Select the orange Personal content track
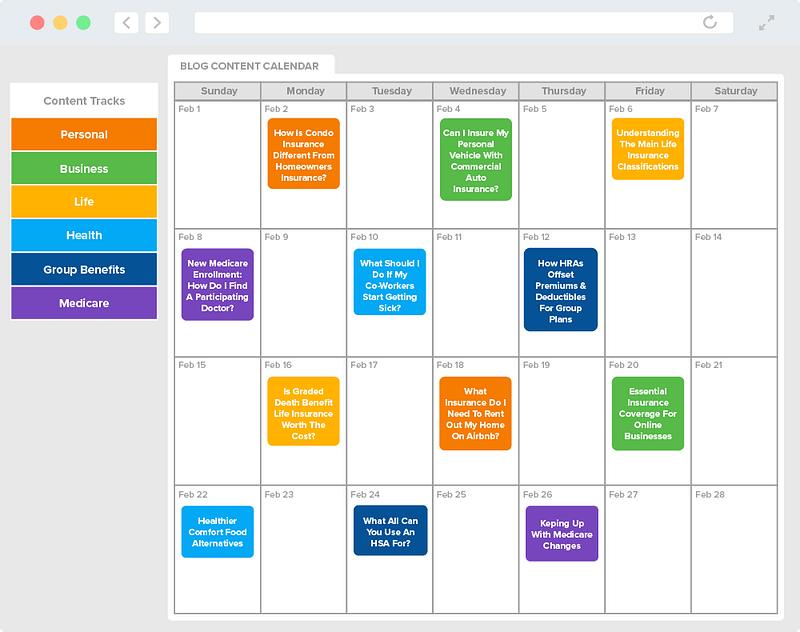The width and height of the screenshot is (800, 632). [x=84, y=134]
